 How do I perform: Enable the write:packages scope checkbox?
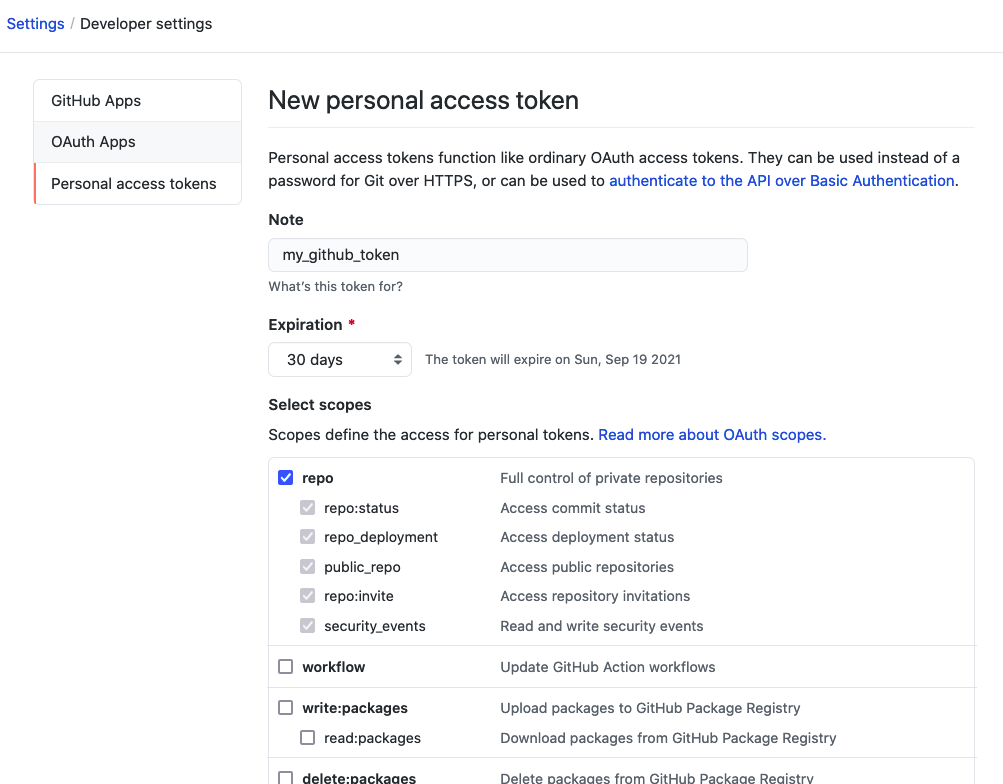click(x=285, y=708)
